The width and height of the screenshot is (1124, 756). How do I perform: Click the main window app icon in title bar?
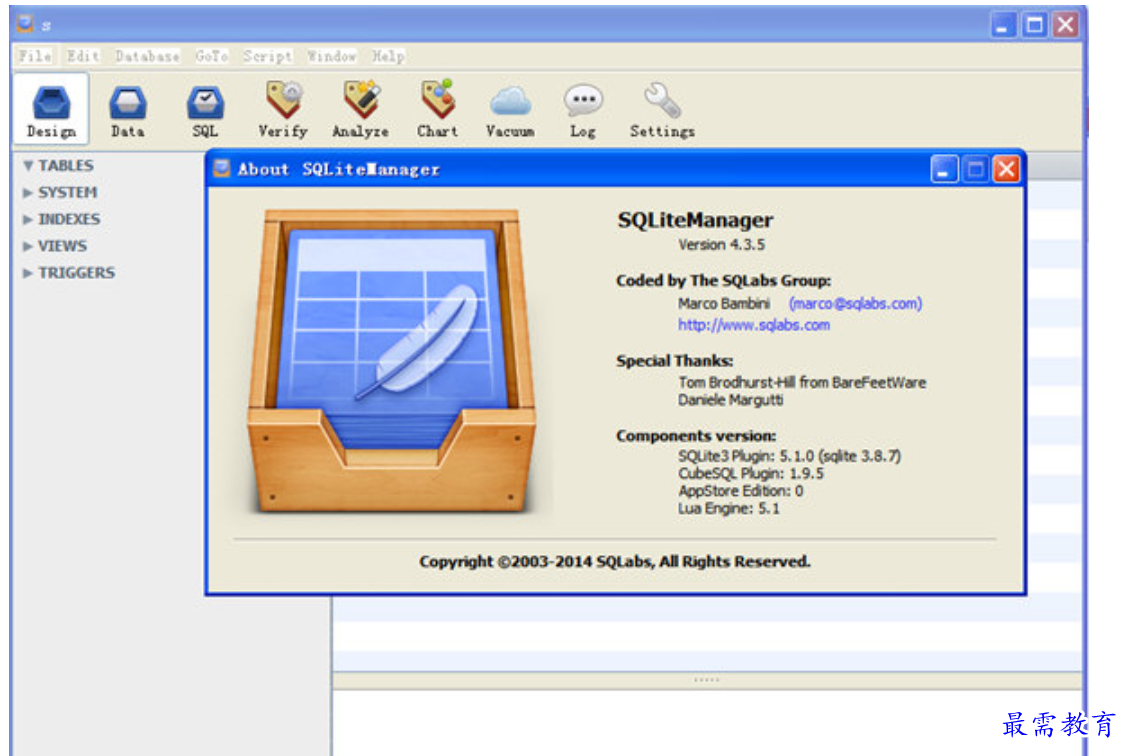(x=25, y=24)
